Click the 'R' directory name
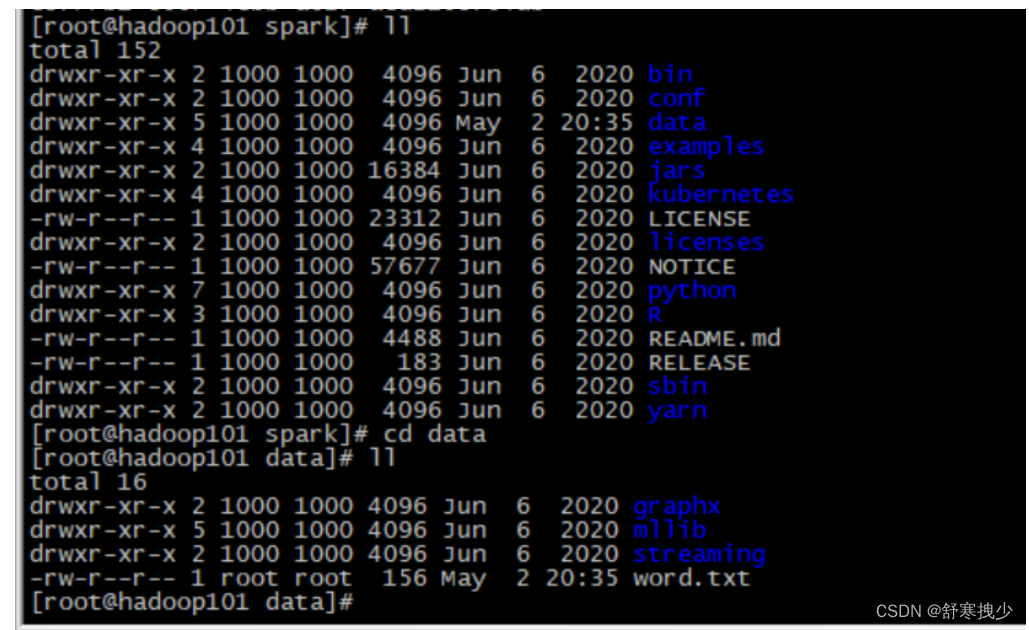Viewport: 1029px width, 630px height. coord(655,314)
